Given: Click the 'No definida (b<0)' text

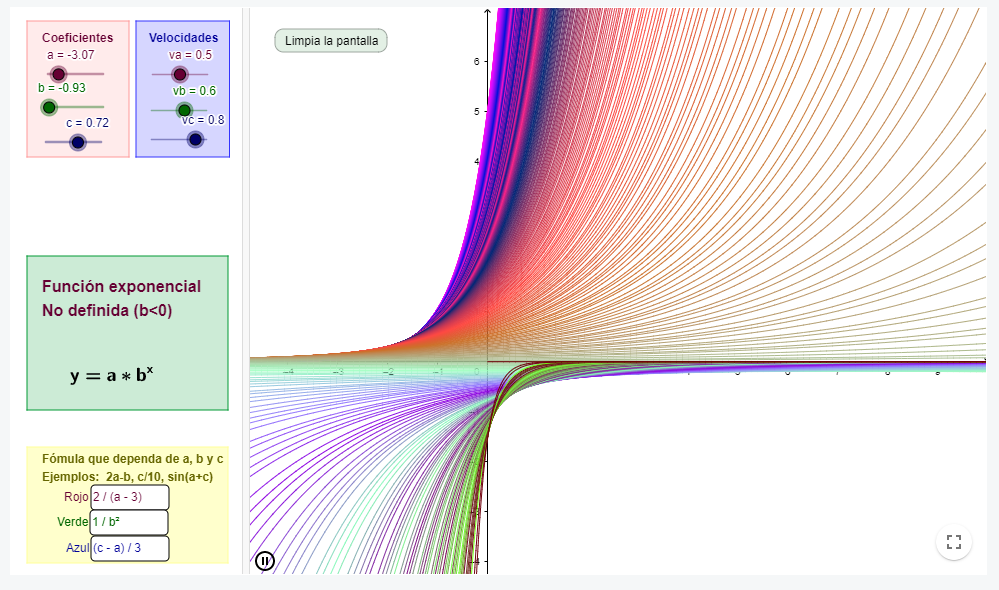Looking at the screenshot, I should pos(107,310).
